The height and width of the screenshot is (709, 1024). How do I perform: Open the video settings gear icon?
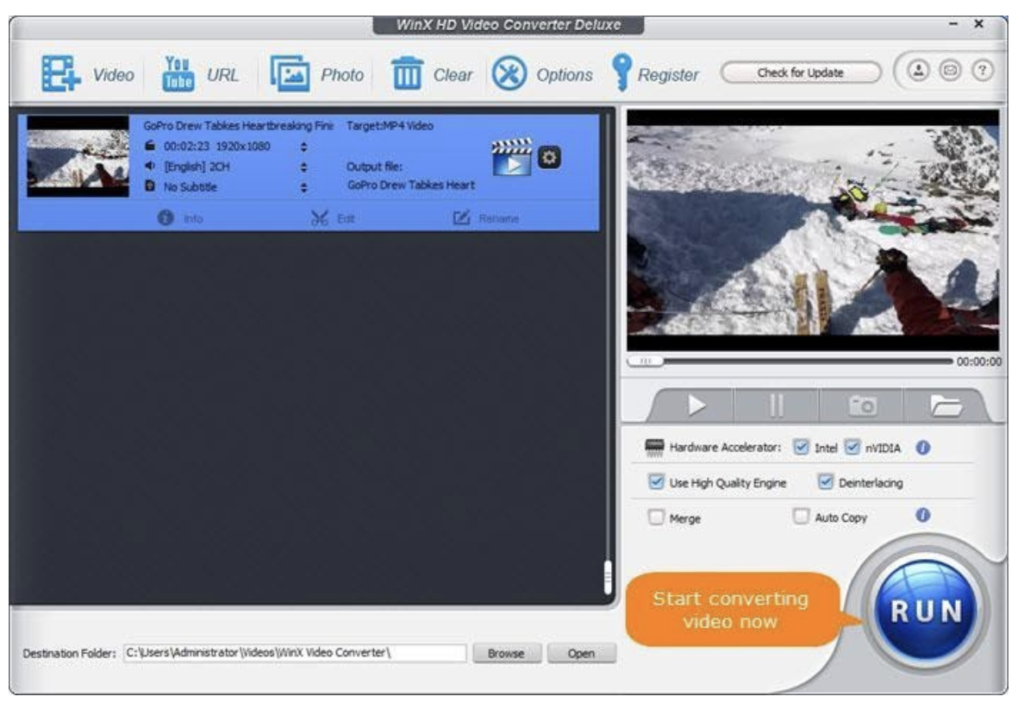coord(549,157)
